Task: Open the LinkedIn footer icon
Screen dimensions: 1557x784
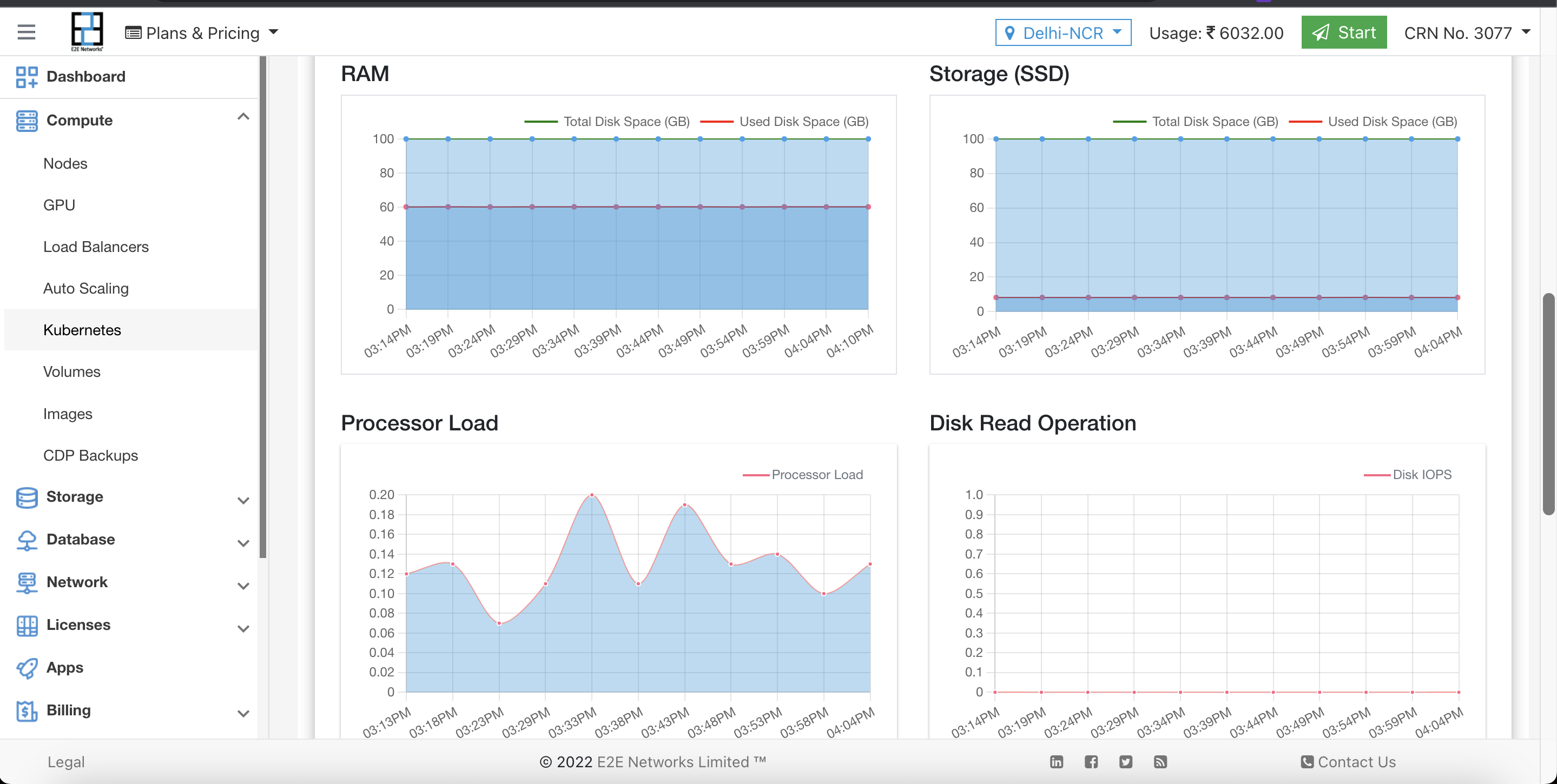Action: tap(1057, 762)
